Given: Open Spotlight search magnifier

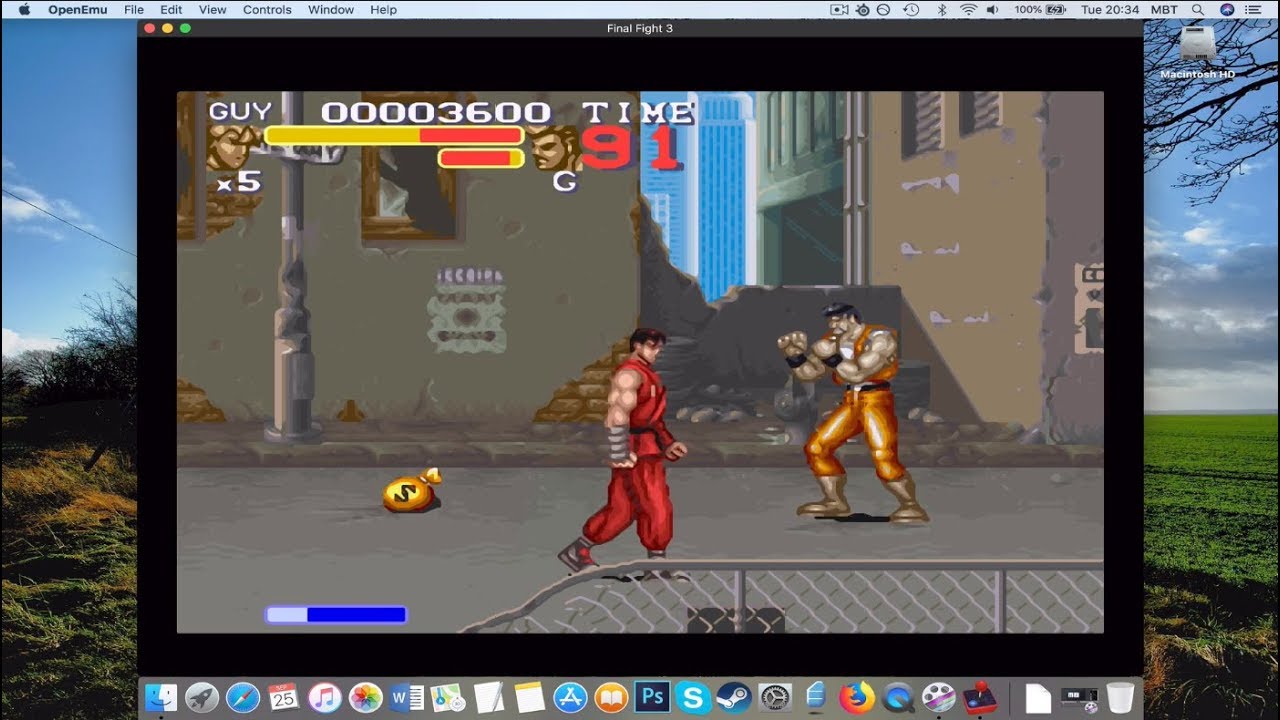Looking at the screenshot, I should coord(1197,9).
